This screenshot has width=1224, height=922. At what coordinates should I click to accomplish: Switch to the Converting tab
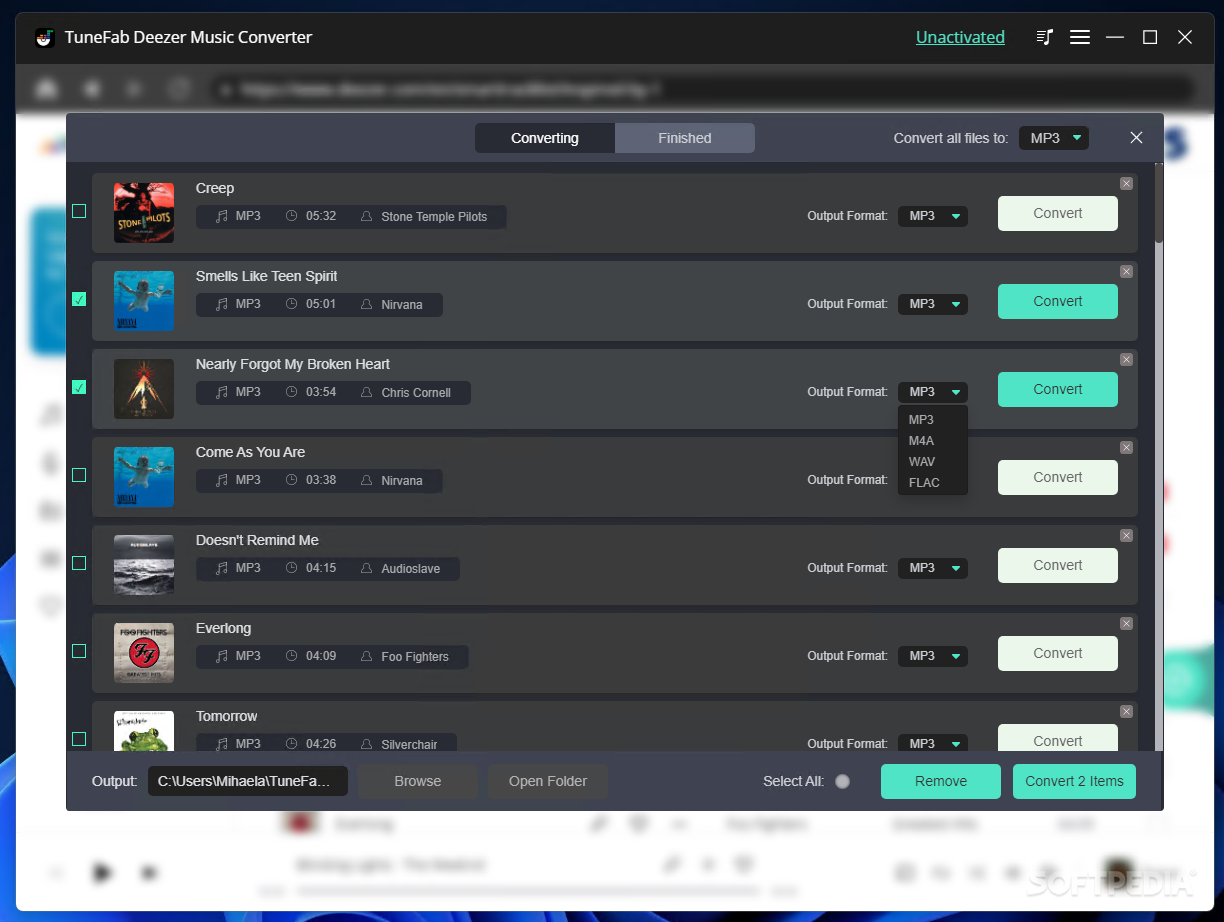[x=545, y=138]
